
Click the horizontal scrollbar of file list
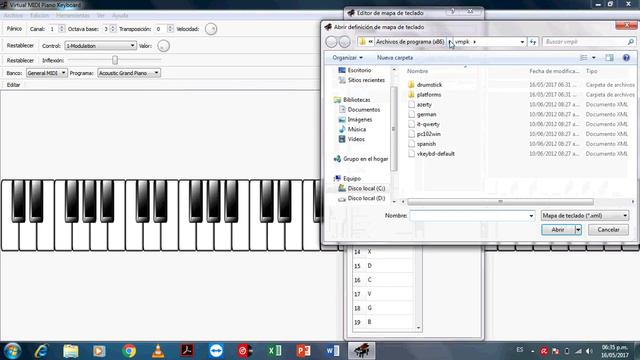(500, 202)
